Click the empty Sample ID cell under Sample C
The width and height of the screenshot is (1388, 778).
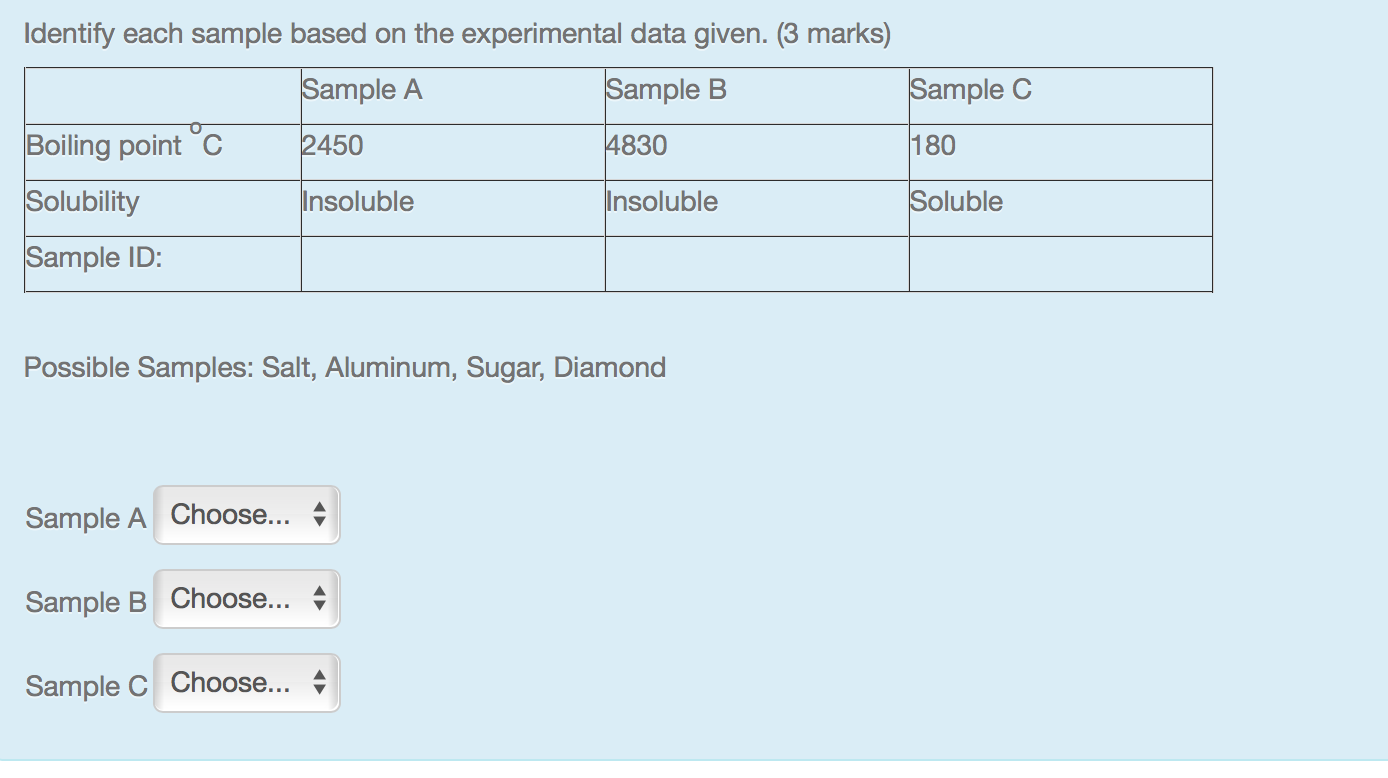1060,264
